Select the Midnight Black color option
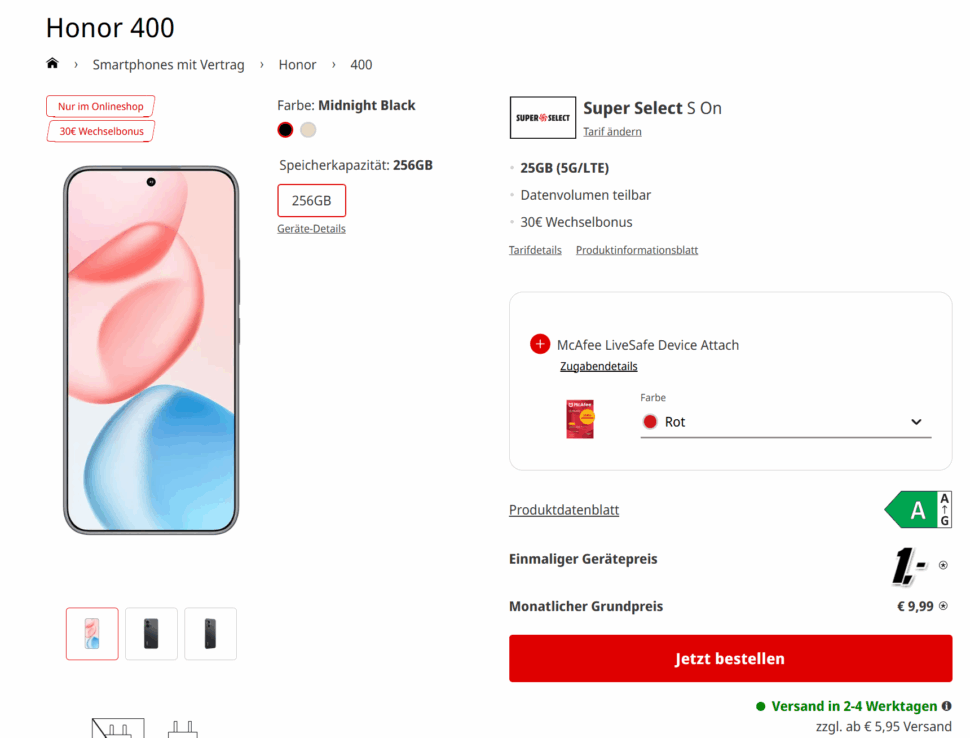Screen dimensions: 970x738 285,130
